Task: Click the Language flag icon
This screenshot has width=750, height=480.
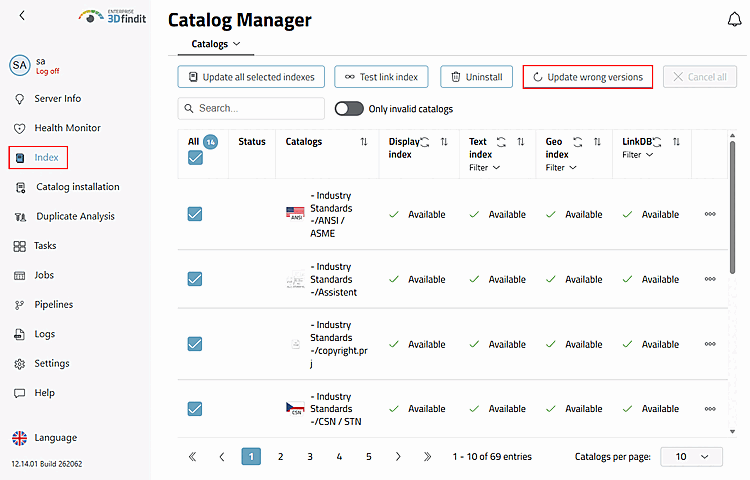Action: click(x=20, y=438)
